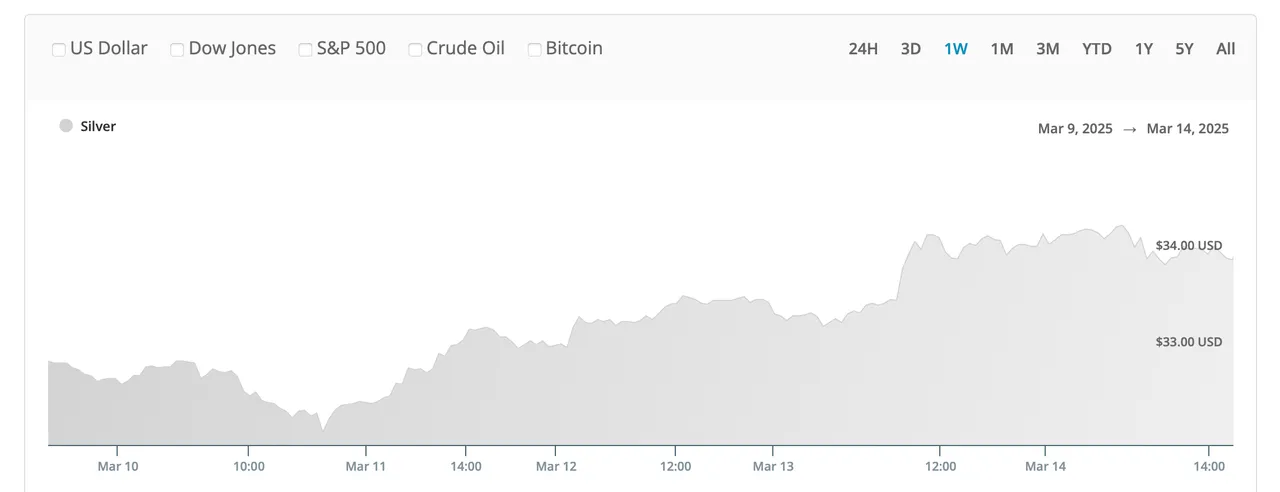
Task: Click the gray Silver legend dot
Action: 66,126
